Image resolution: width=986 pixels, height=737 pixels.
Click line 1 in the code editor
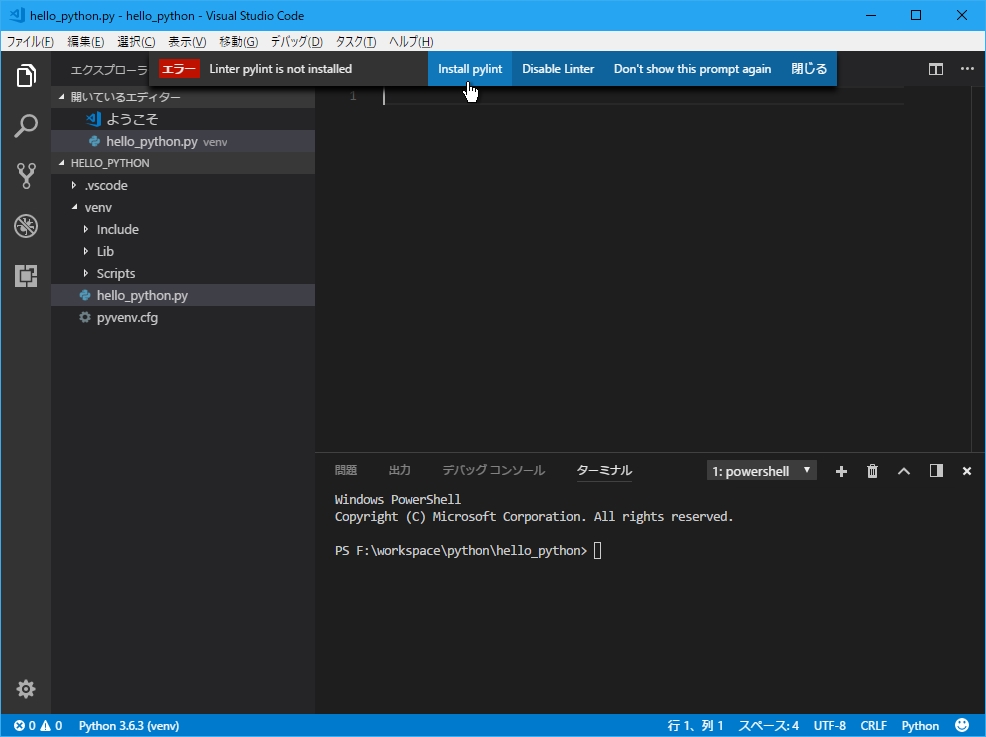(643, 96)
